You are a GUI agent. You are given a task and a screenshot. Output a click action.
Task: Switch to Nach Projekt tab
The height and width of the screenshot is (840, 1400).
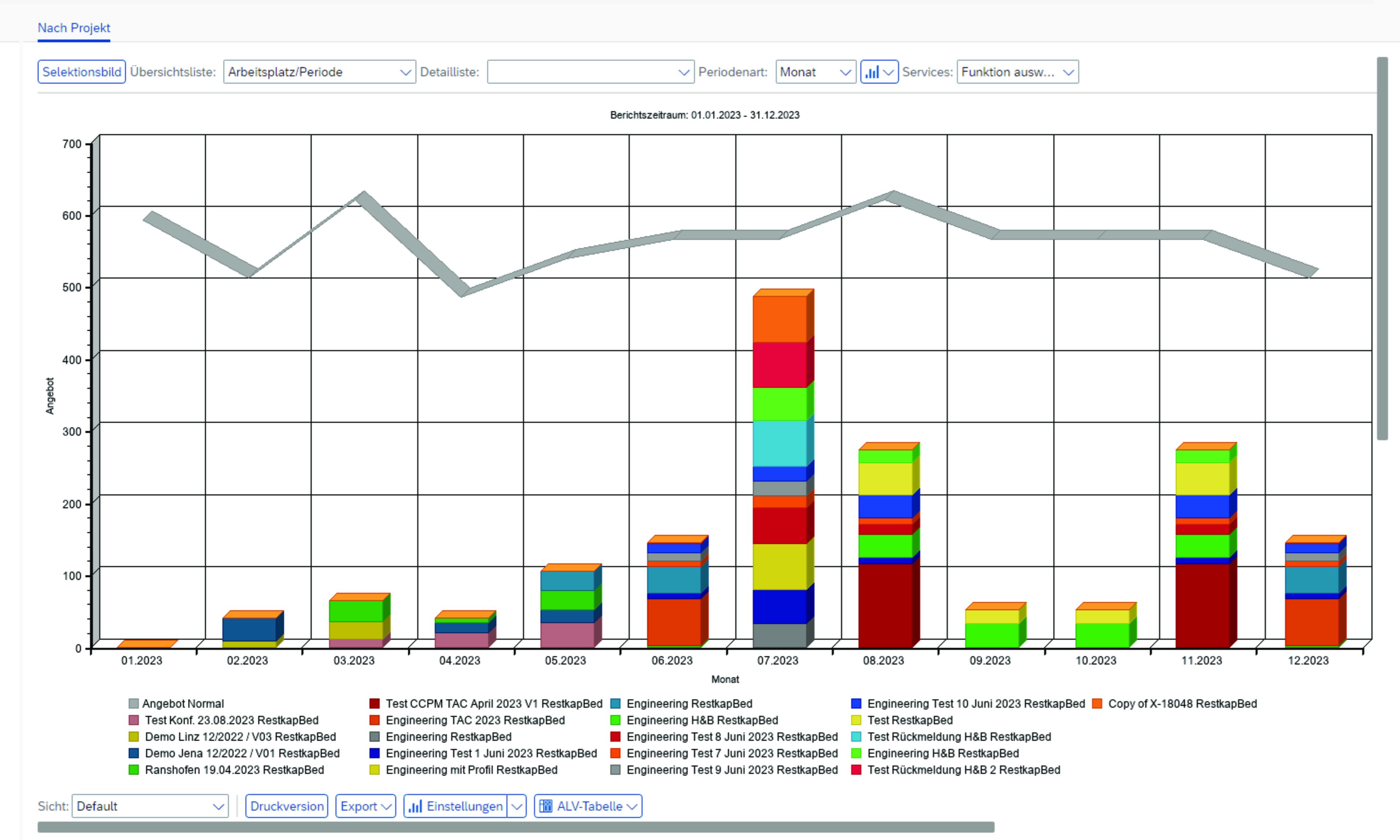coord(74,28)
